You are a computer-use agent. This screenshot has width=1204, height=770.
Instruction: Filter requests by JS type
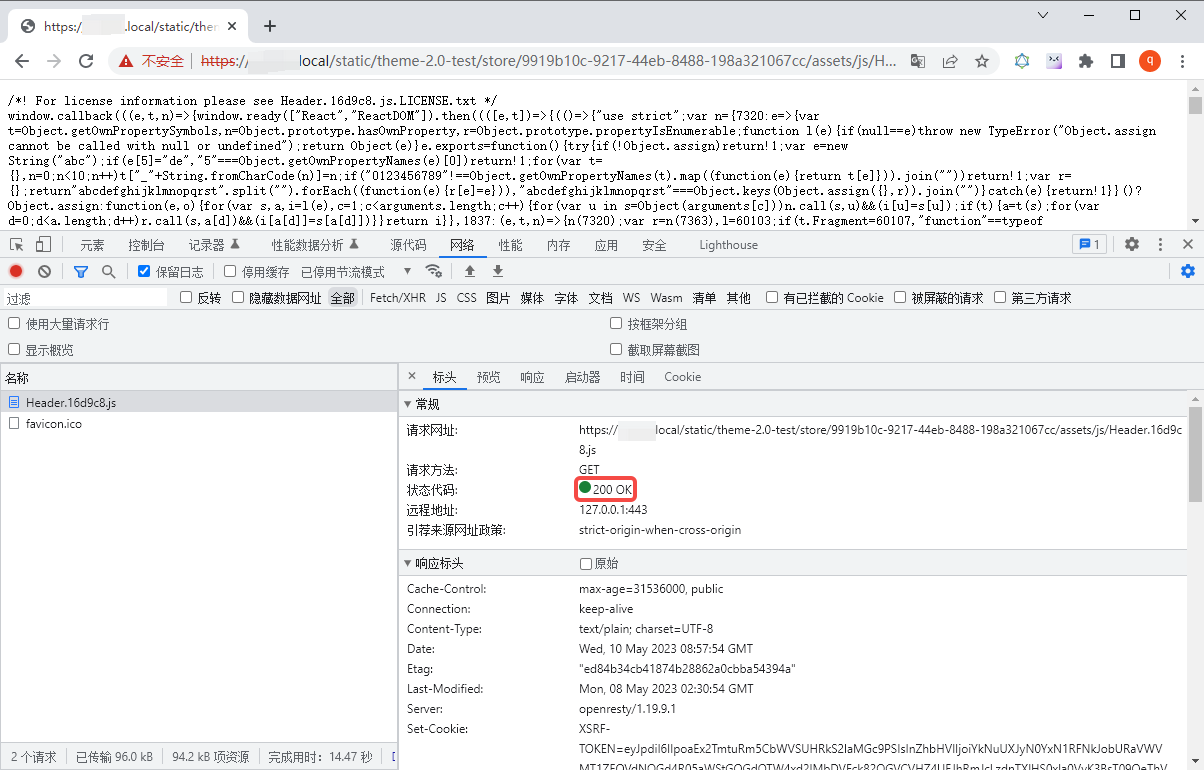pos(441,297)
